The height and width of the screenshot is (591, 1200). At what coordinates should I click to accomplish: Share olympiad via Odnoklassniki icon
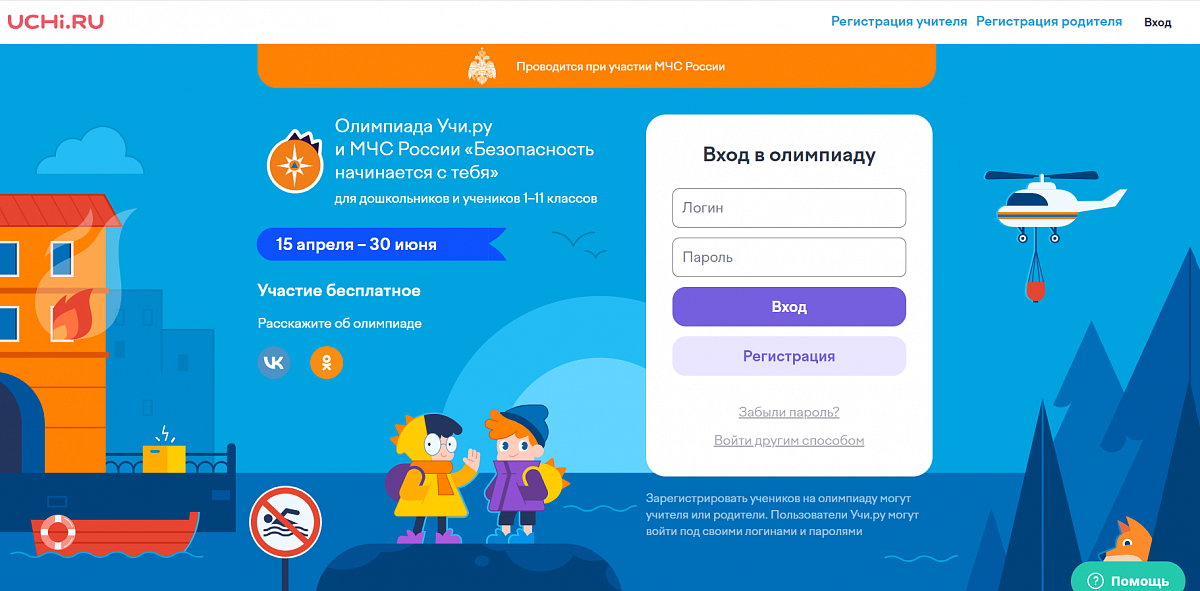326,362
